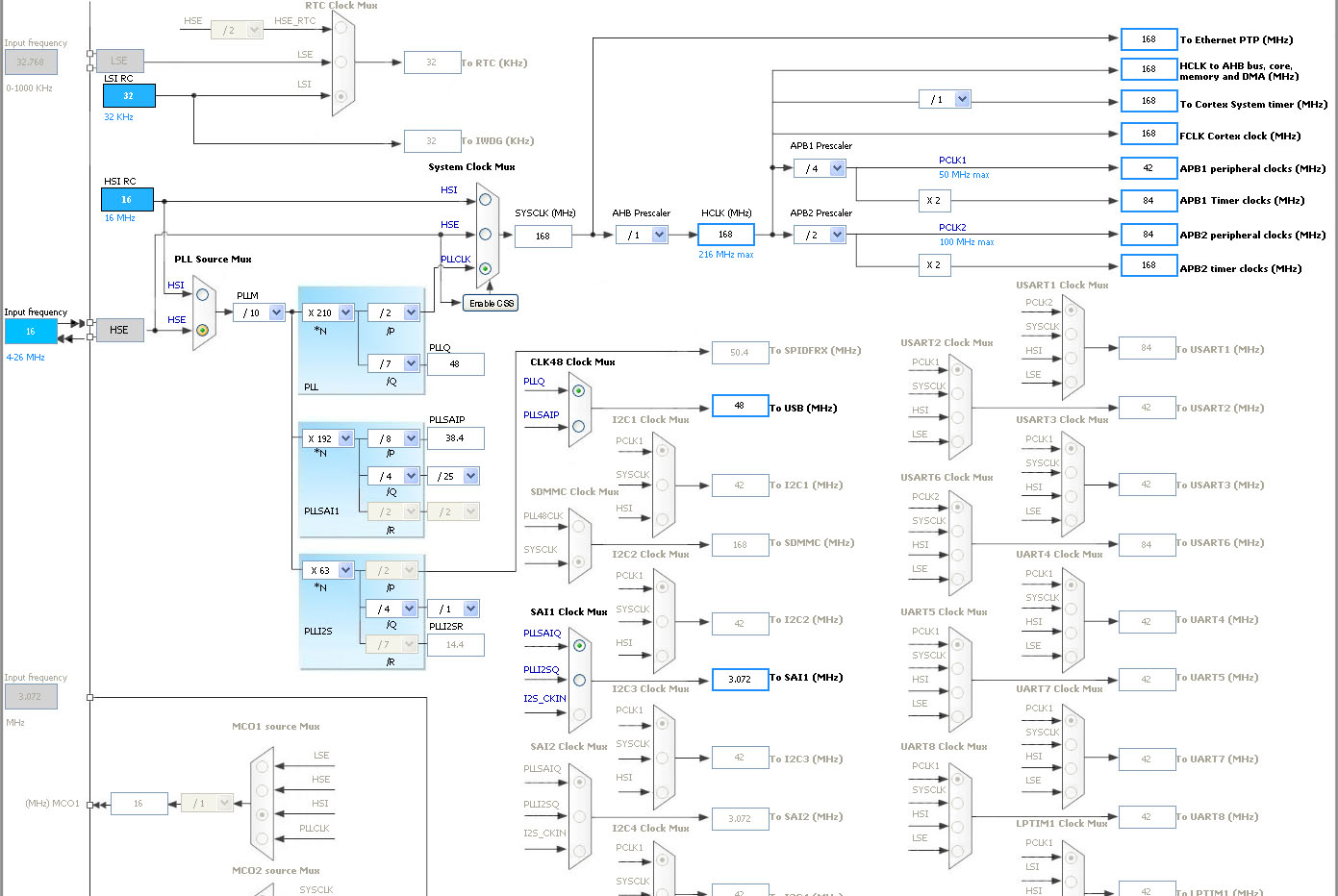This screenshot has height=896, width=1338.
Task: Click the MCO1 output value 16
Action: point(139,804)
